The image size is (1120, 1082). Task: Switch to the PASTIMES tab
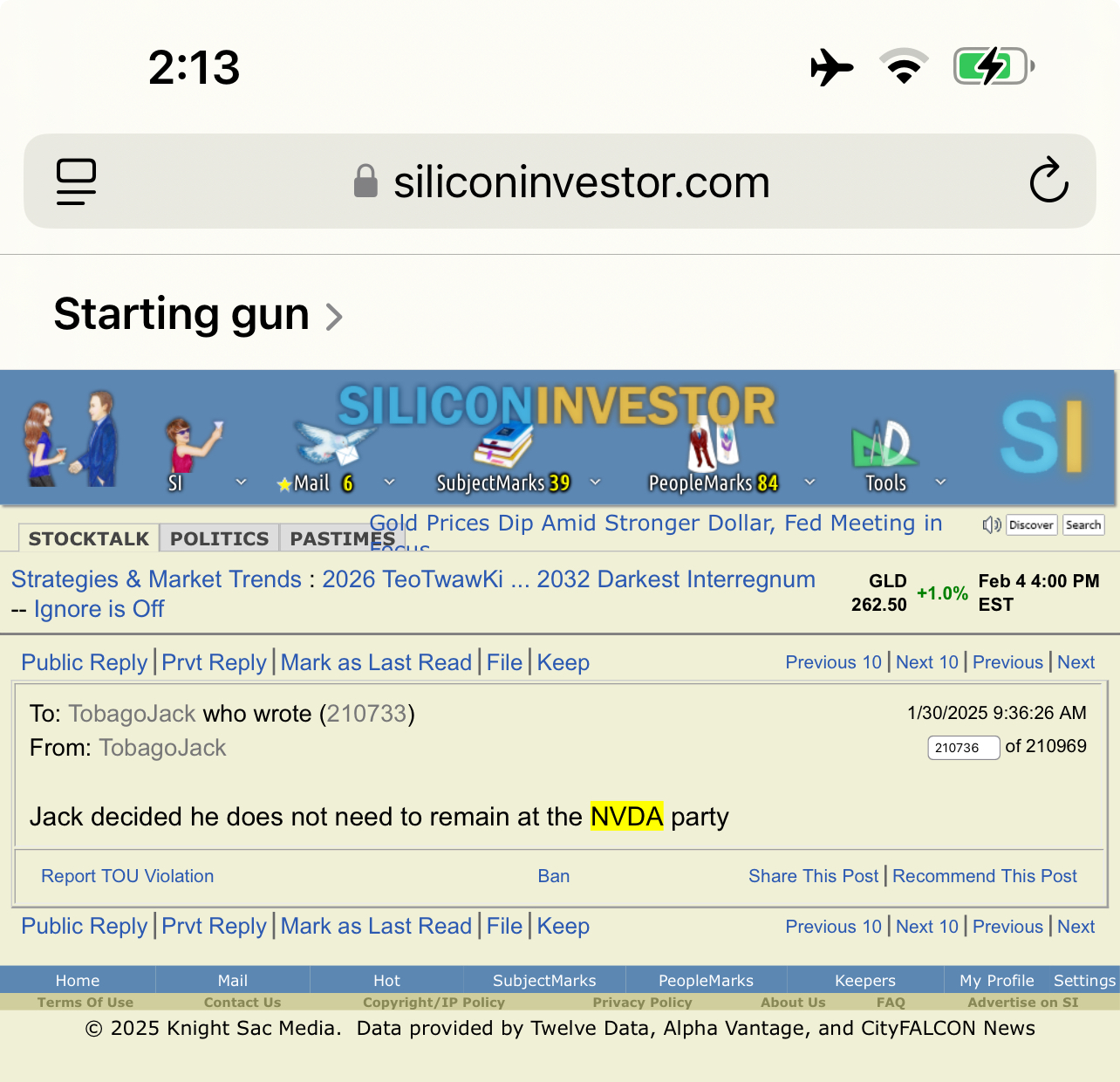click(x=342, y=538)
